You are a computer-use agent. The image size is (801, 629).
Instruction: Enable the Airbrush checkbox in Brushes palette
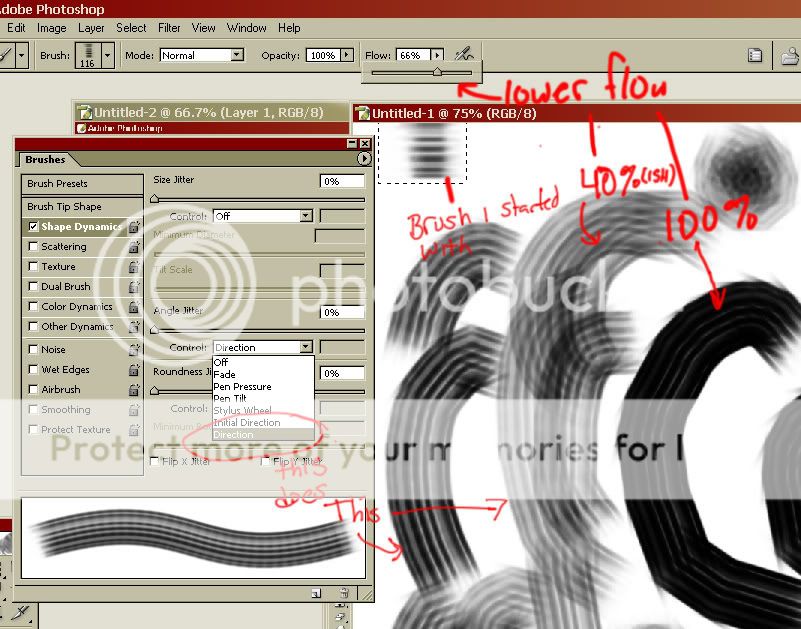[33, 389]
